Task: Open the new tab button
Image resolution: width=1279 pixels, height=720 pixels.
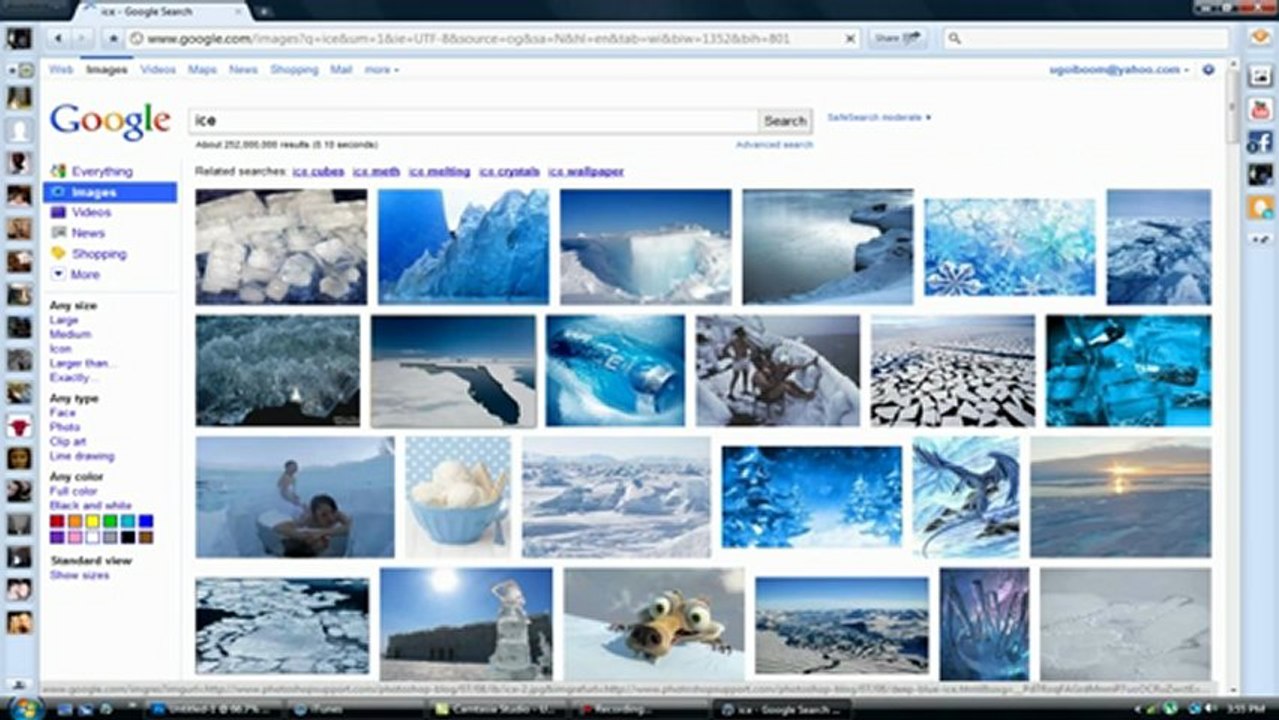Action: (265, 11)
